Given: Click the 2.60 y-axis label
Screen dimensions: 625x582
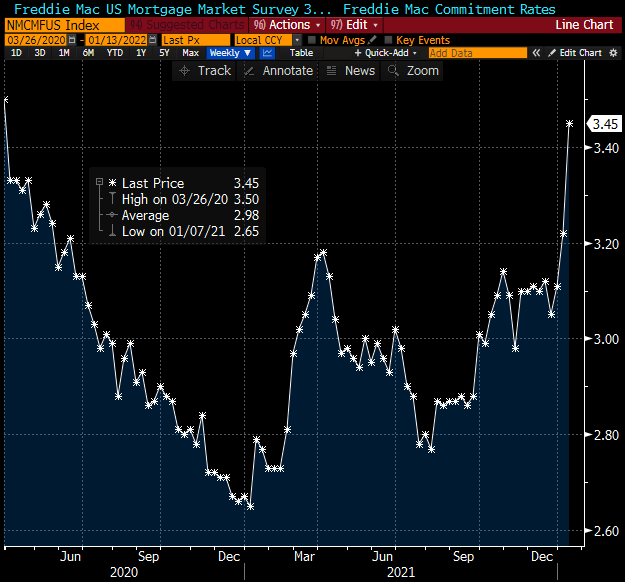Looking at the screenshot, I should (606, 531).
